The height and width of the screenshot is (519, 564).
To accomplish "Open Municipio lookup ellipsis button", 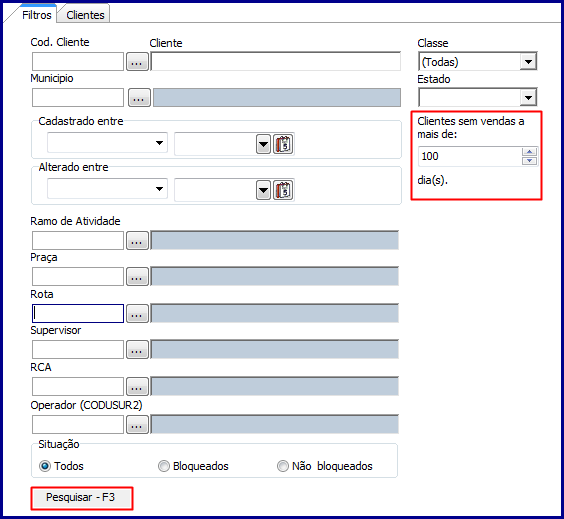I will (x=139, y=97).
